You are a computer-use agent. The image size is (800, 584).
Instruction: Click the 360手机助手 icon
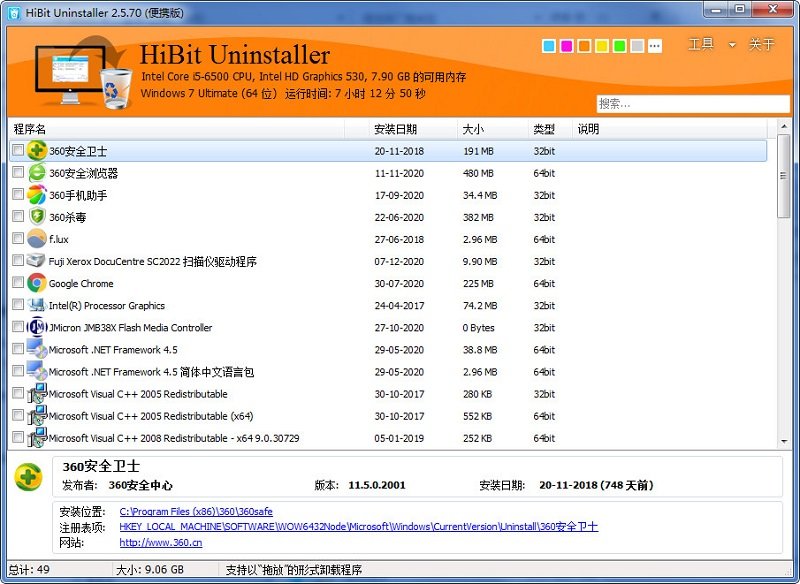pyautogui.click(x=37, y=195)
